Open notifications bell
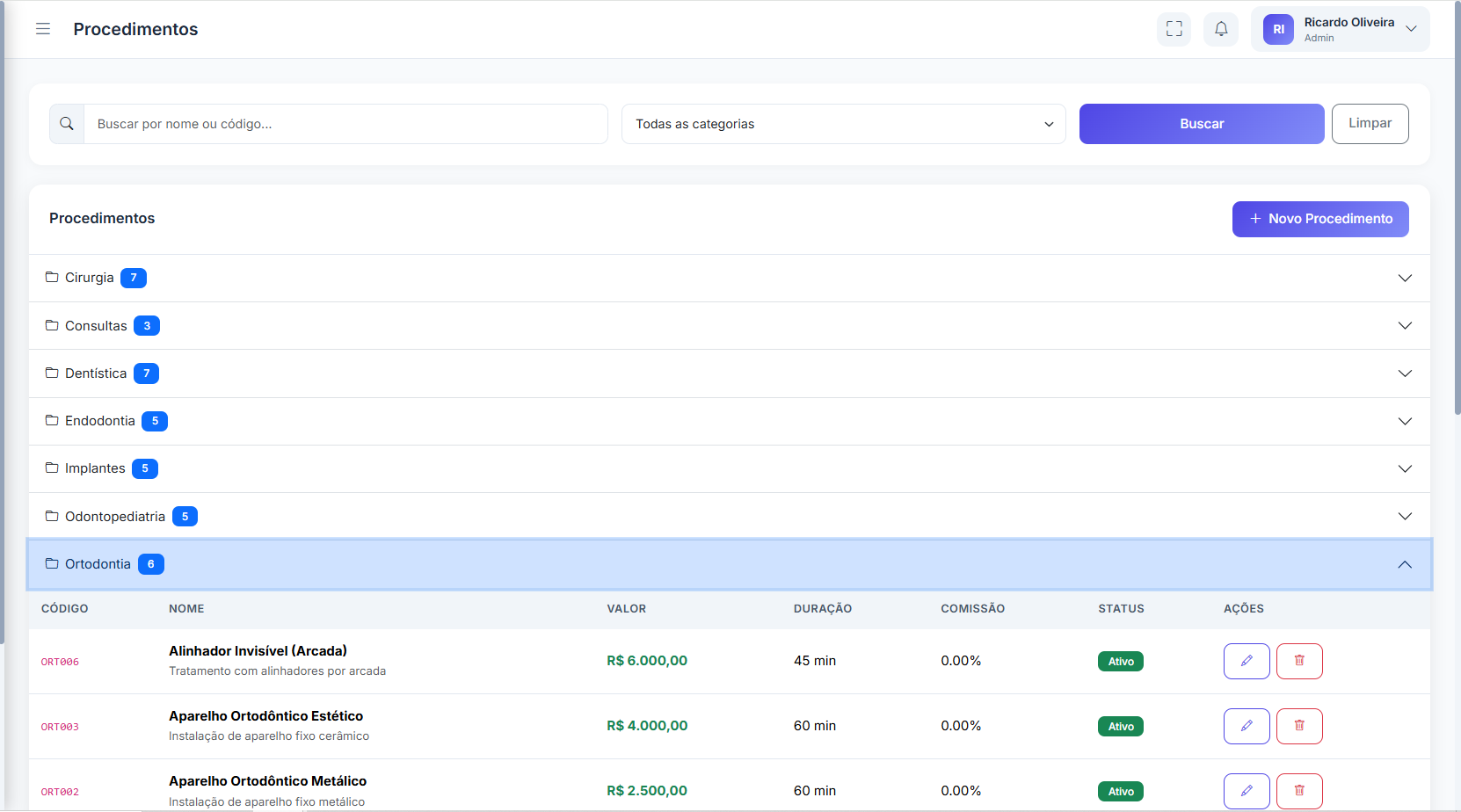The height and width of the screenshot is (812, 1461). [x=1221, y=29]
